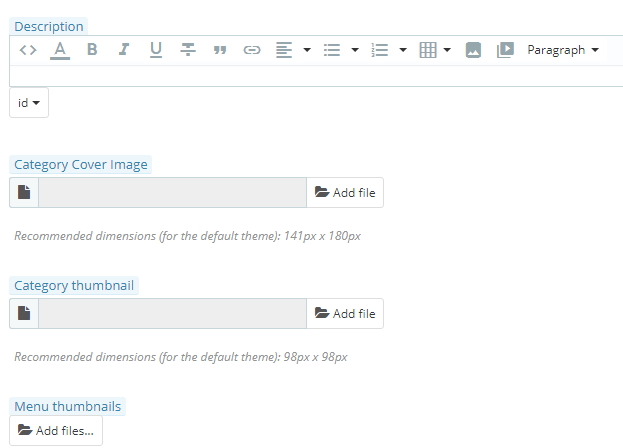
Task: Open the Paragraph format dropdown
Action: pyautogui.click(x=563, y=50)
